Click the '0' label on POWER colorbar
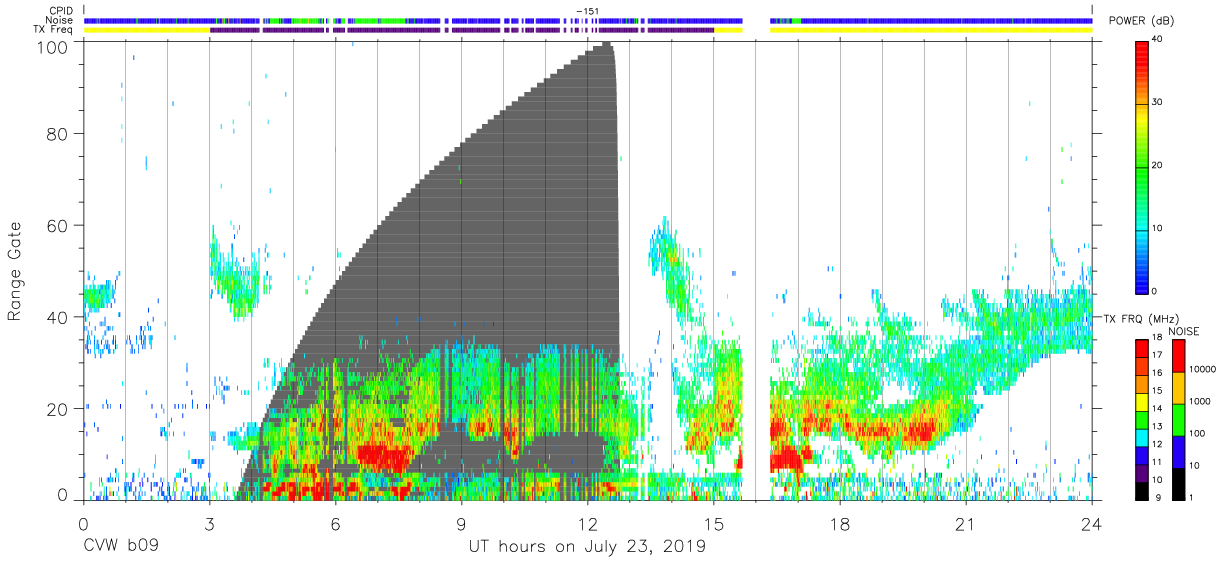Screen dimensions: 1228x567 1156,291
